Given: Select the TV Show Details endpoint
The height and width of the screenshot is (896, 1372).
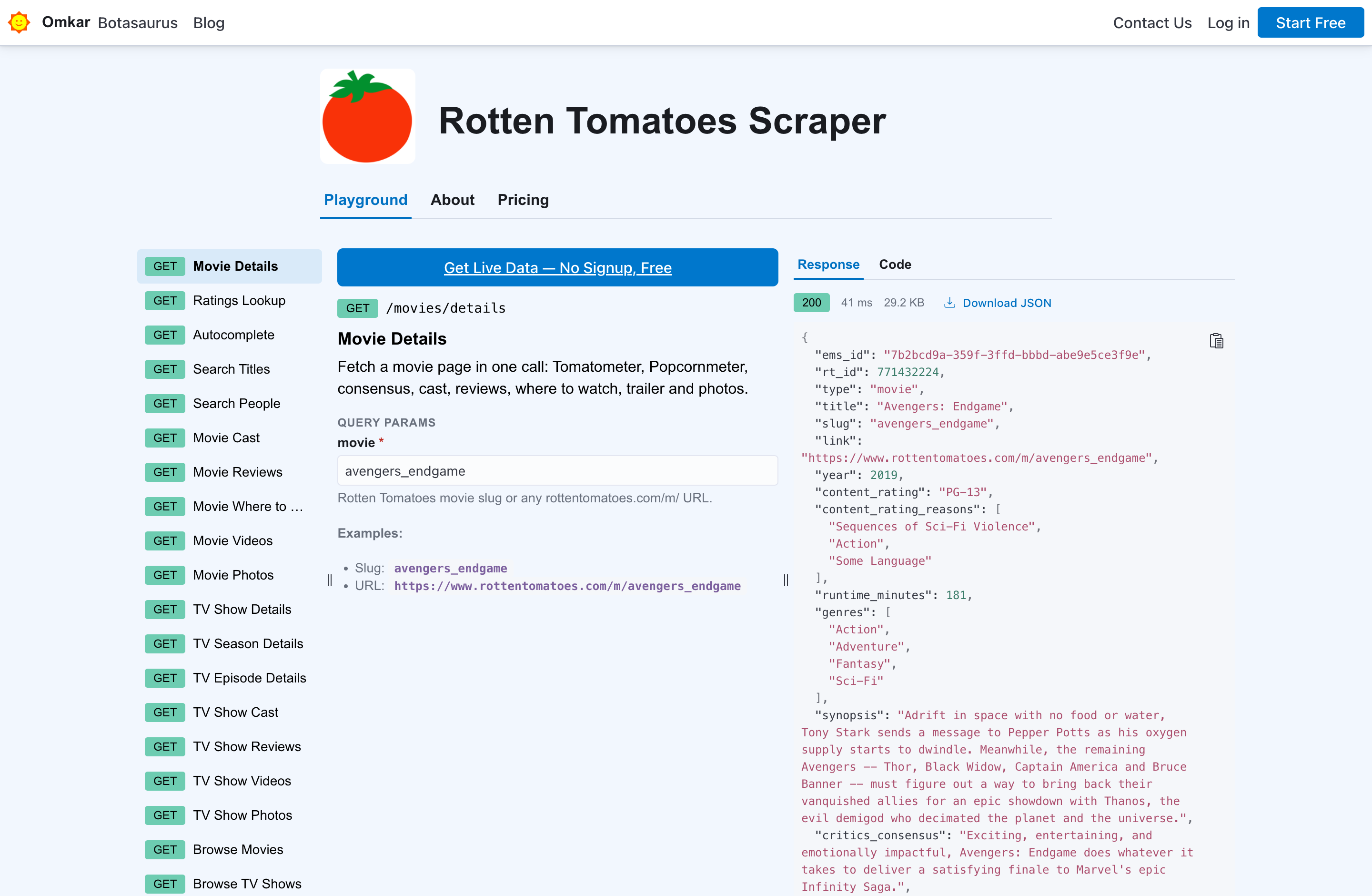Looking at the screenshot, I should point(230,610).
